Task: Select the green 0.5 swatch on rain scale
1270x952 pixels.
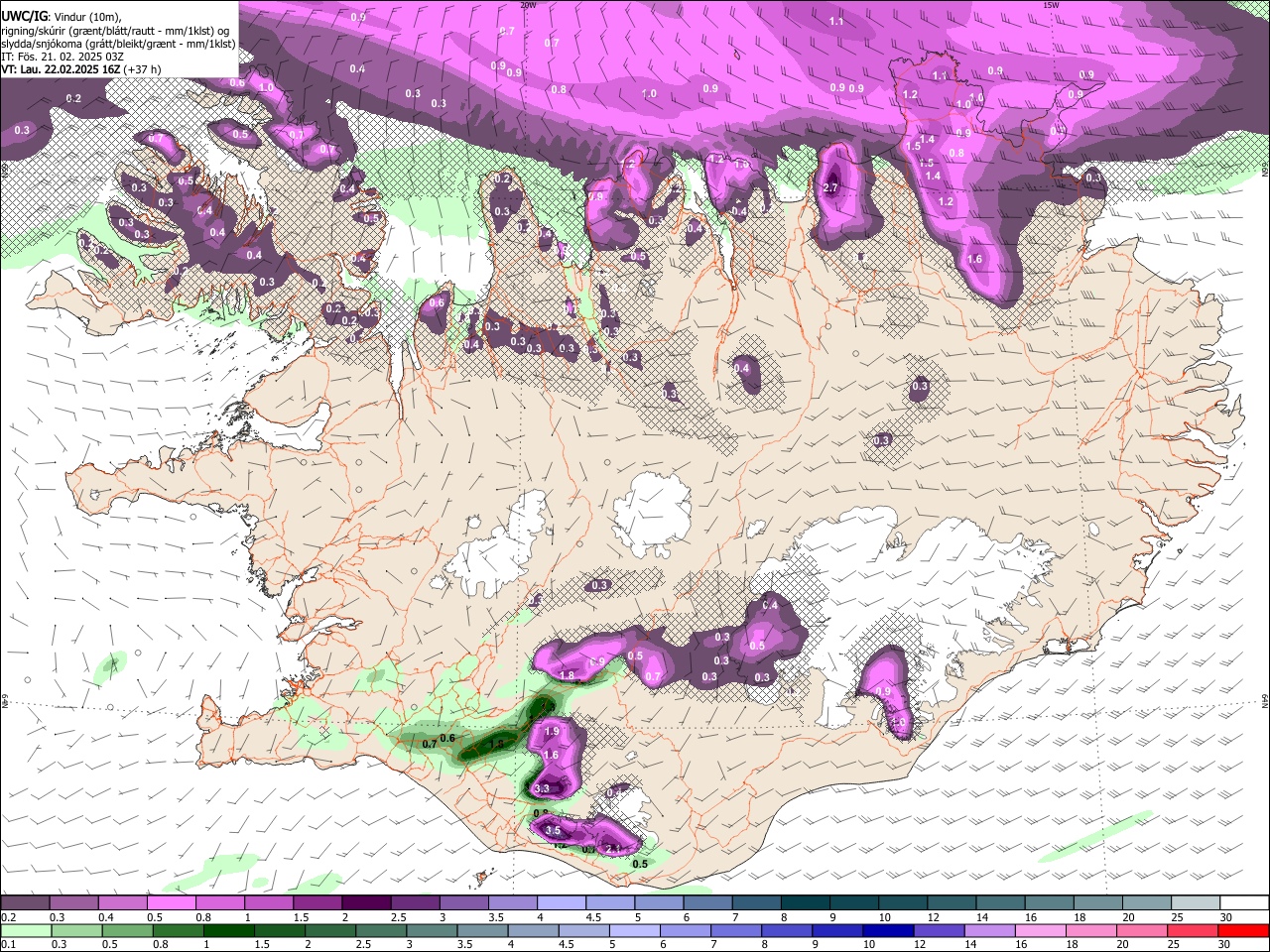Action: point(127,930)
